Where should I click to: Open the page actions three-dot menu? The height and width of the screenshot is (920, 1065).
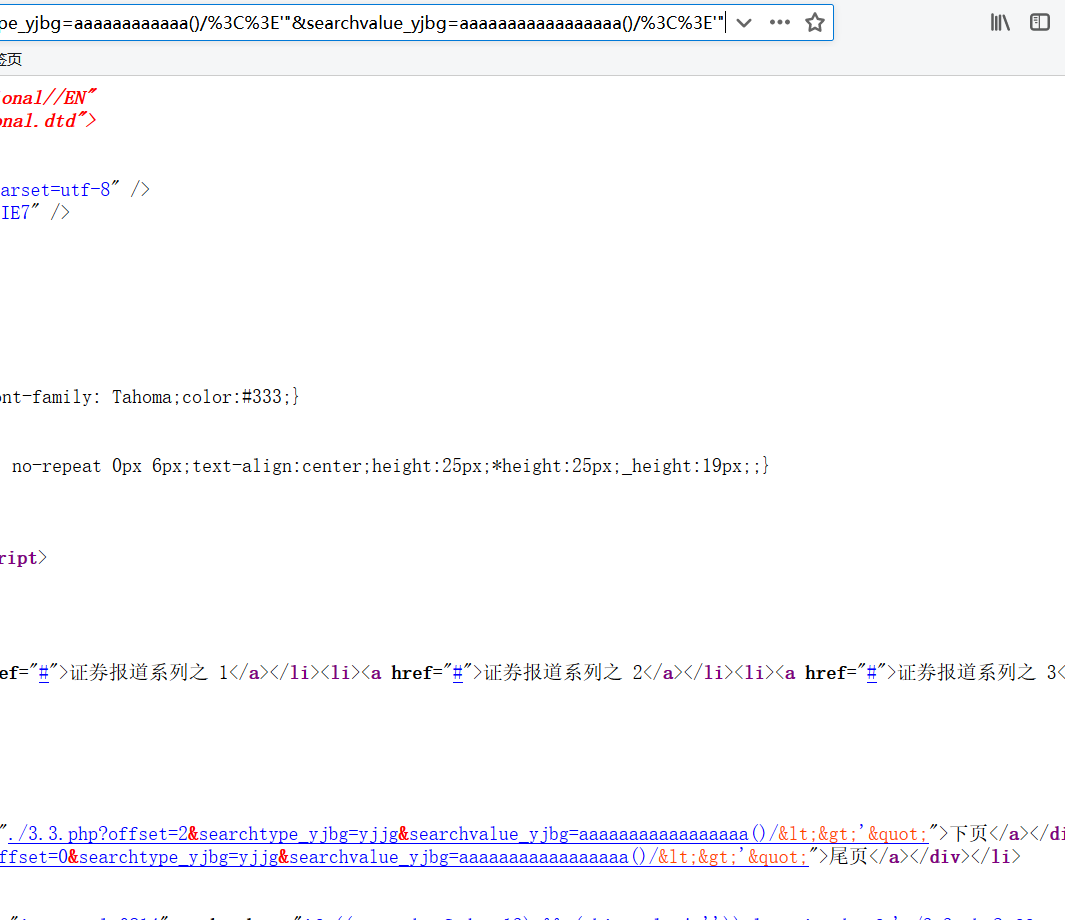point(780,22)
